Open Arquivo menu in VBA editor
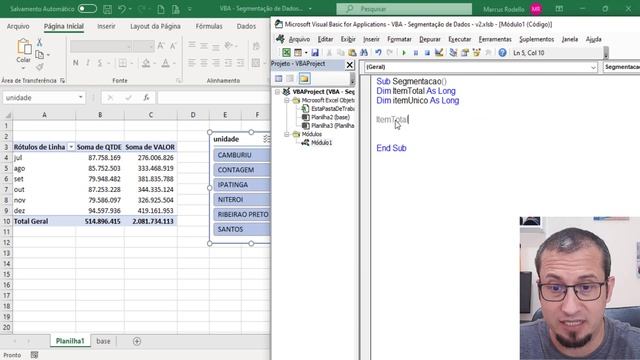The width and height of the screenshot is (640, 360). [x=299, y=39]
